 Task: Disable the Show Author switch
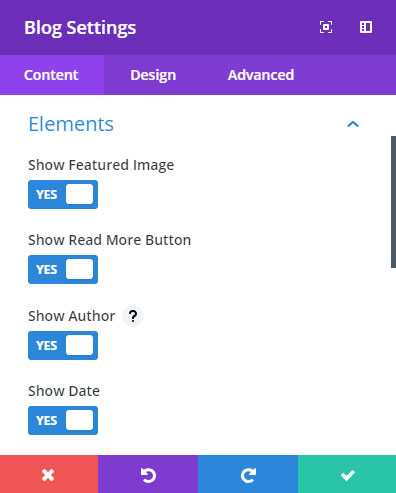tap(63, 345)
